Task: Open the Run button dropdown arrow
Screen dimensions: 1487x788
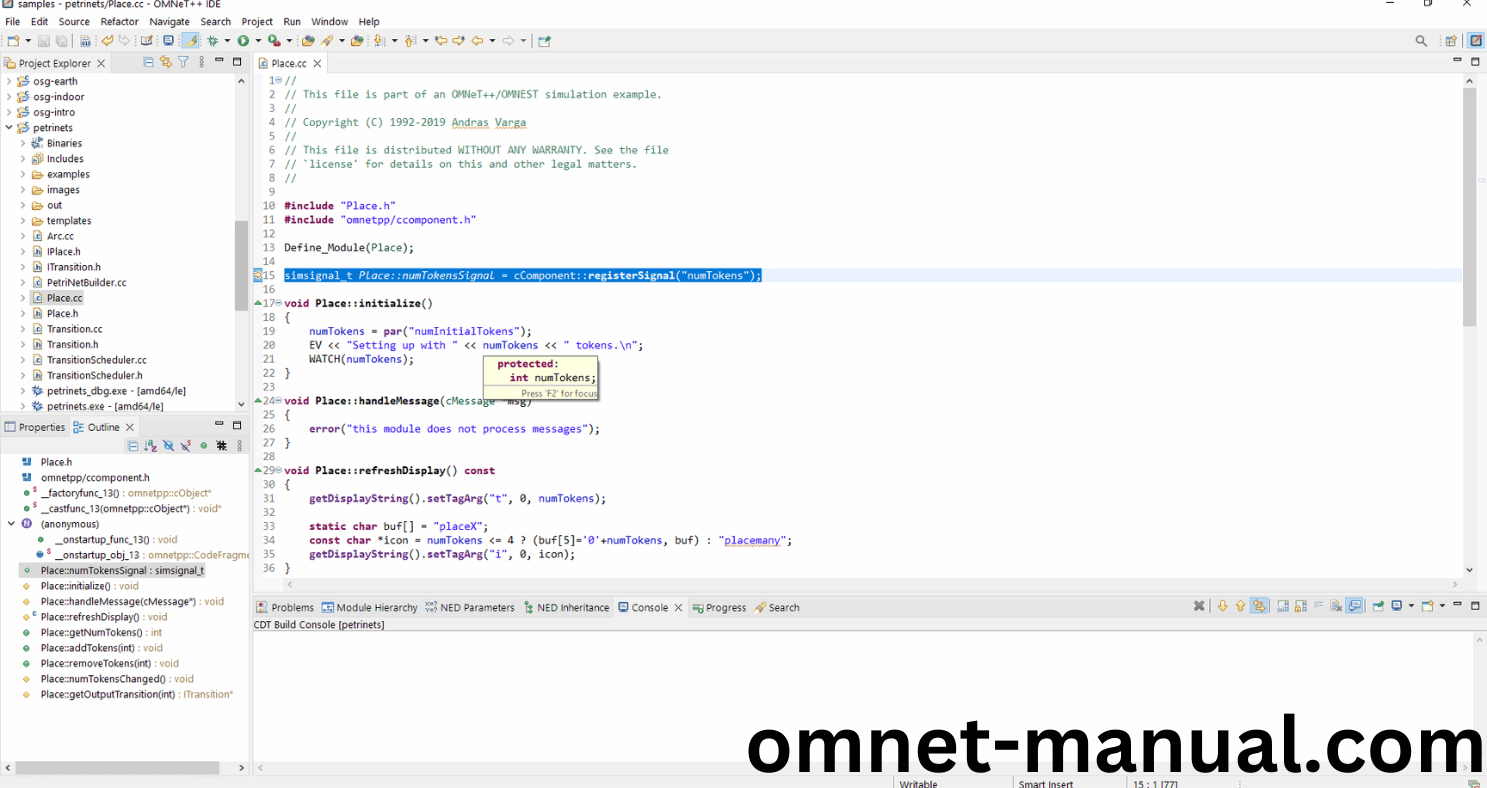Action: (x=257, y=41)
